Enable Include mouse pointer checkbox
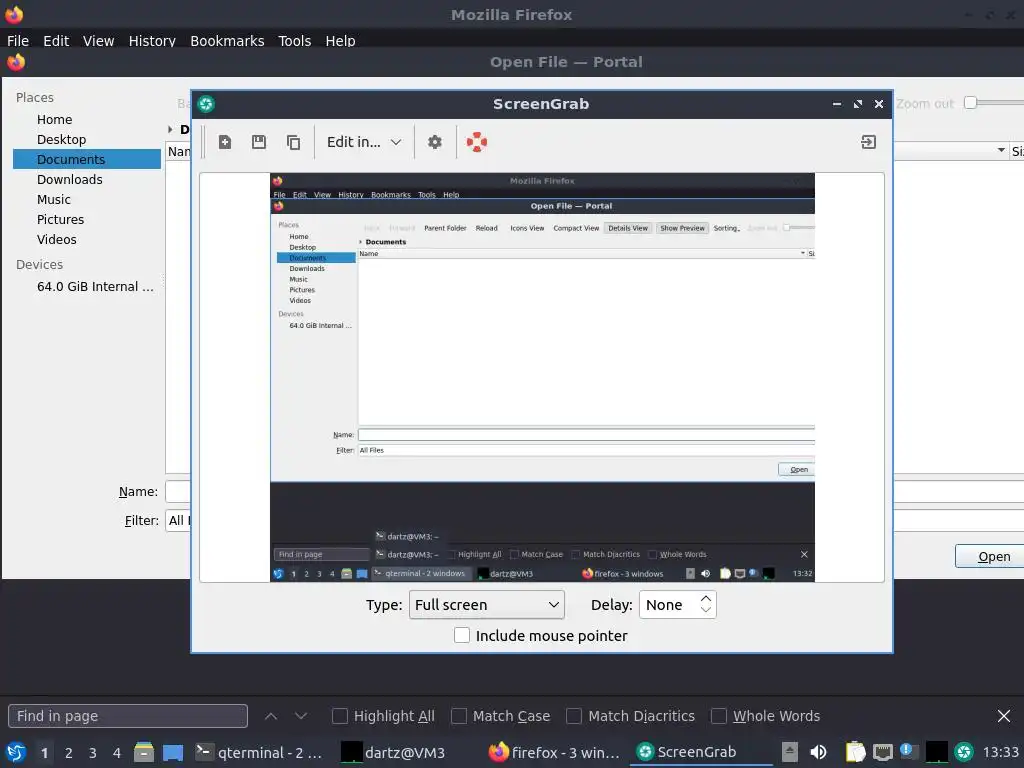 (x=462, y=635)
